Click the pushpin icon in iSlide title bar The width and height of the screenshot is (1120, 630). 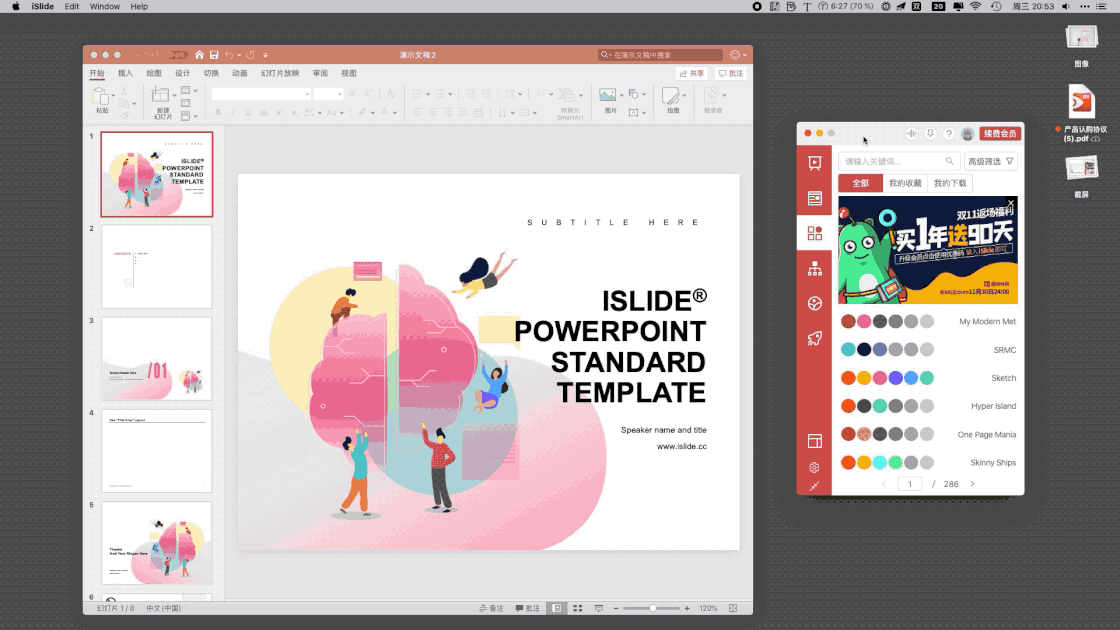930,134
